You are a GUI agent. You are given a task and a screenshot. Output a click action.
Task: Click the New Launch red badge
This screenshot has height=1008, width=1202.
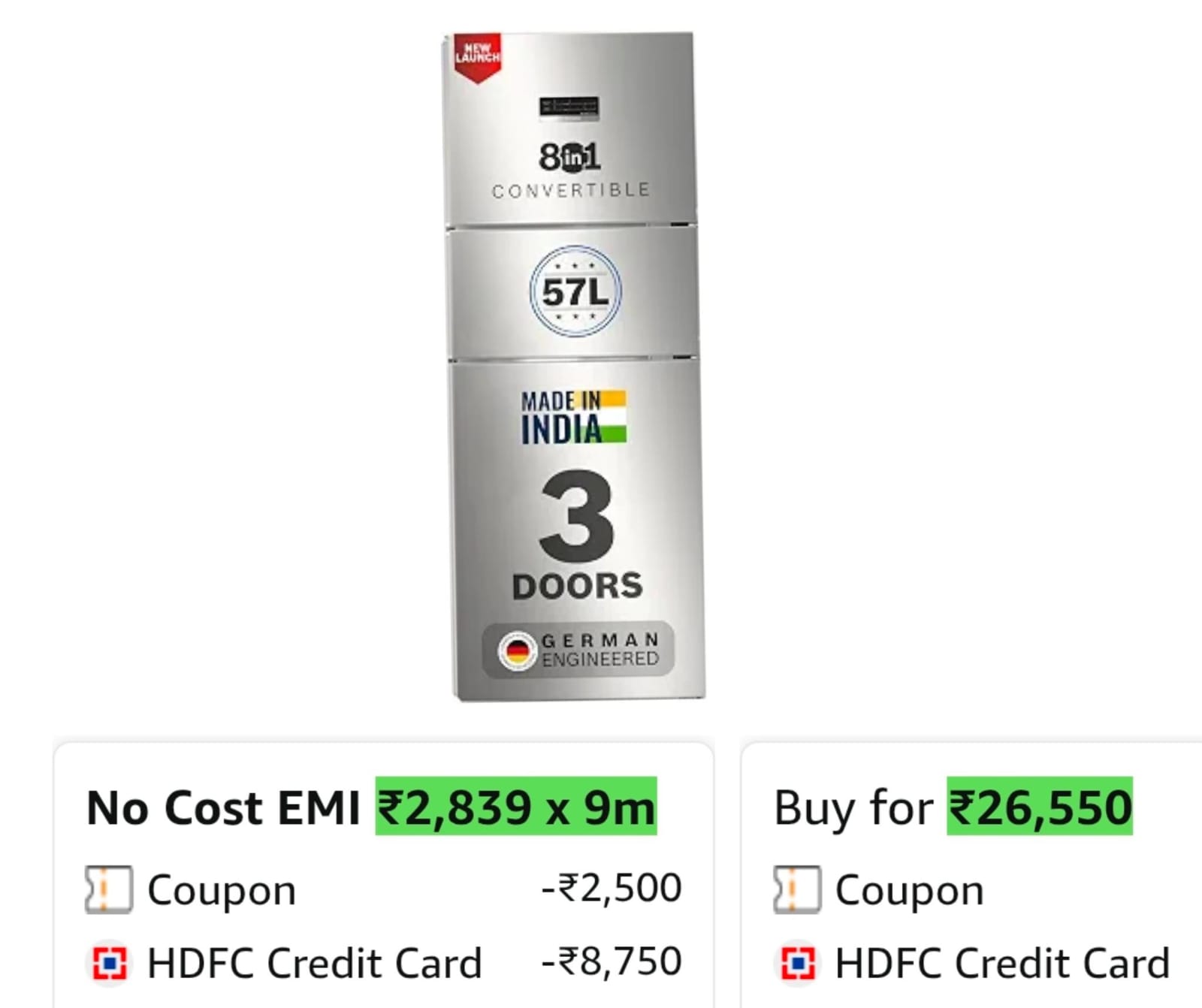tap(477, 57)
